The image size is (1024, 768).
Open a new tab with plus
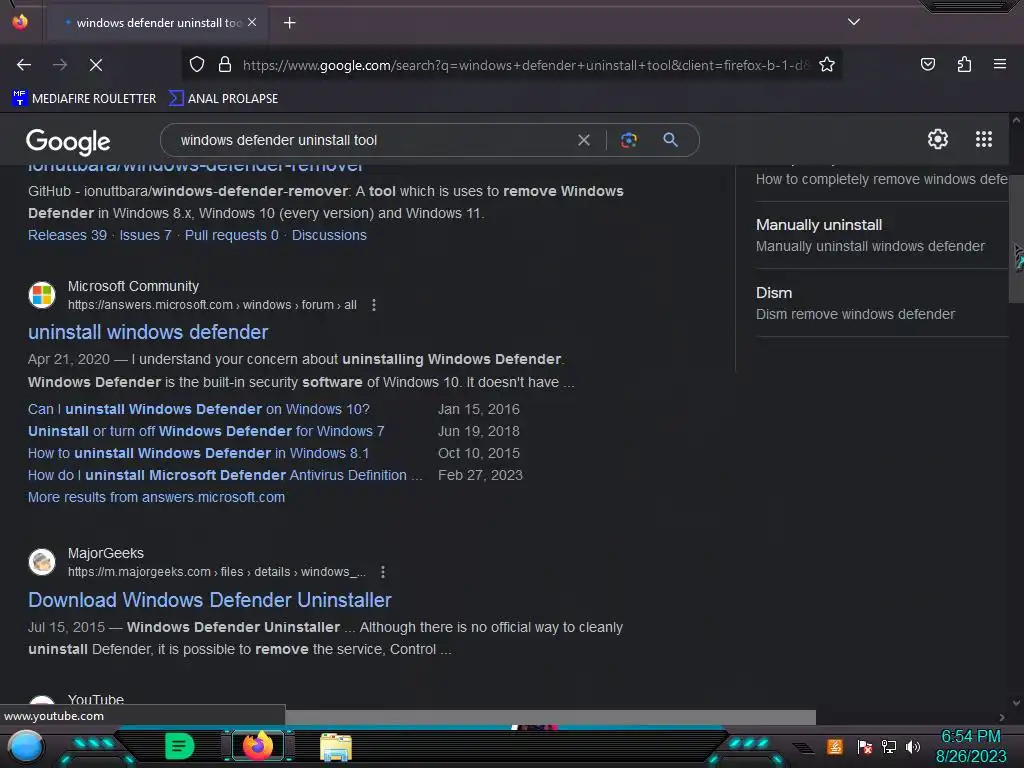pos(289,23)
